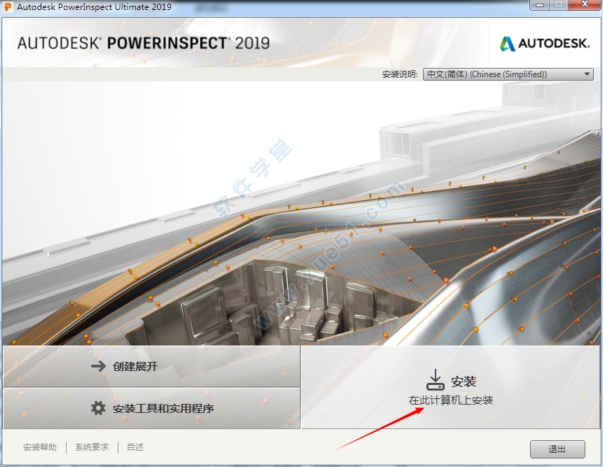The height and width of the screenshot is (467, 603).
Task: Click the 退出 button
Action: [x=558, y=449]
